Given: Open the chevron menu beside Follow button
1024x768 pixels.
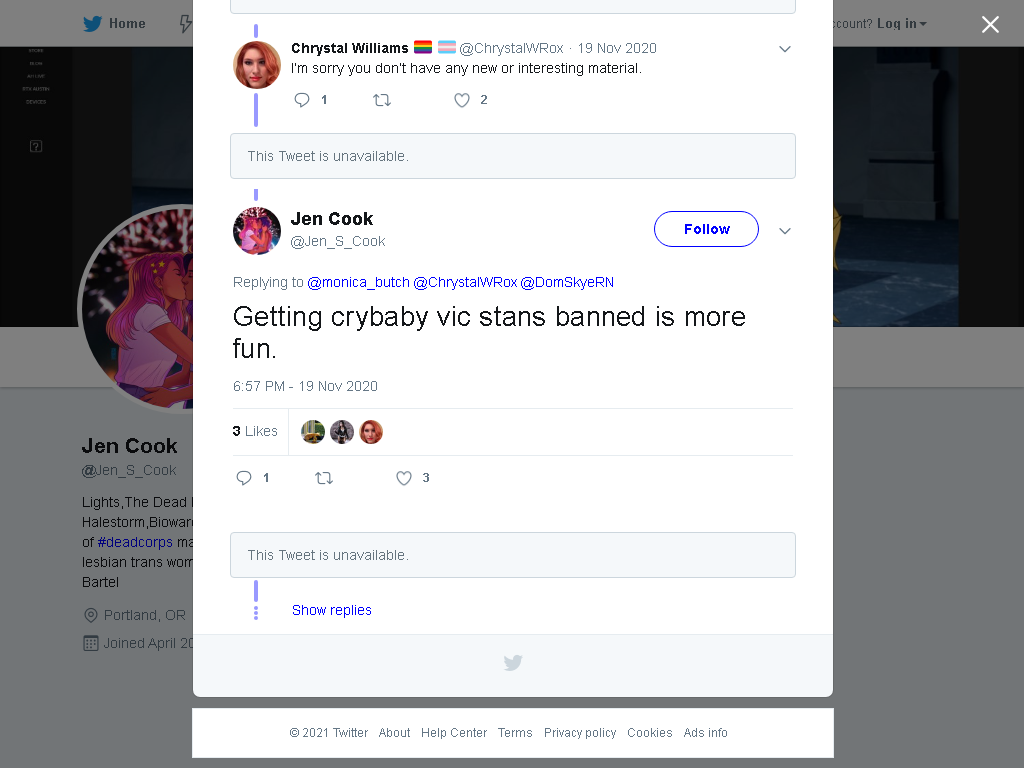Looking at the screenshot, I should tap(785, 231).
